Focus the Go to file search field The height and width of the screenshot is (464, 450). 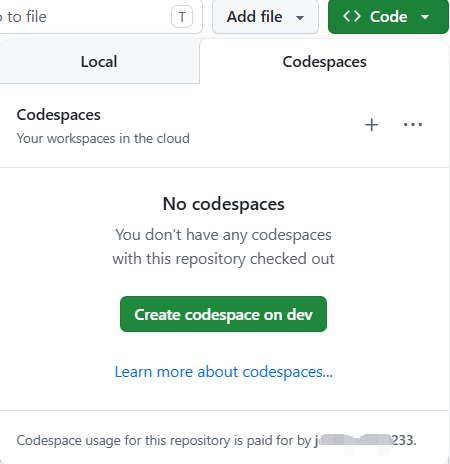100,17
